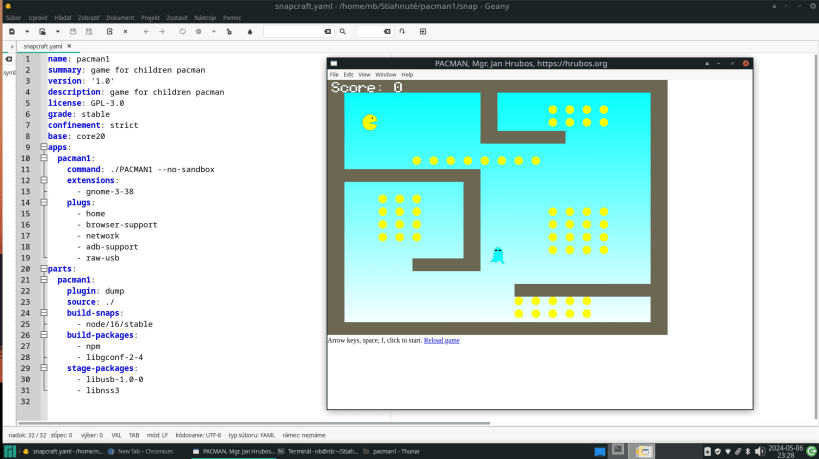Click the Reload game link
819x459 pixels.
[x=441, y=340]
